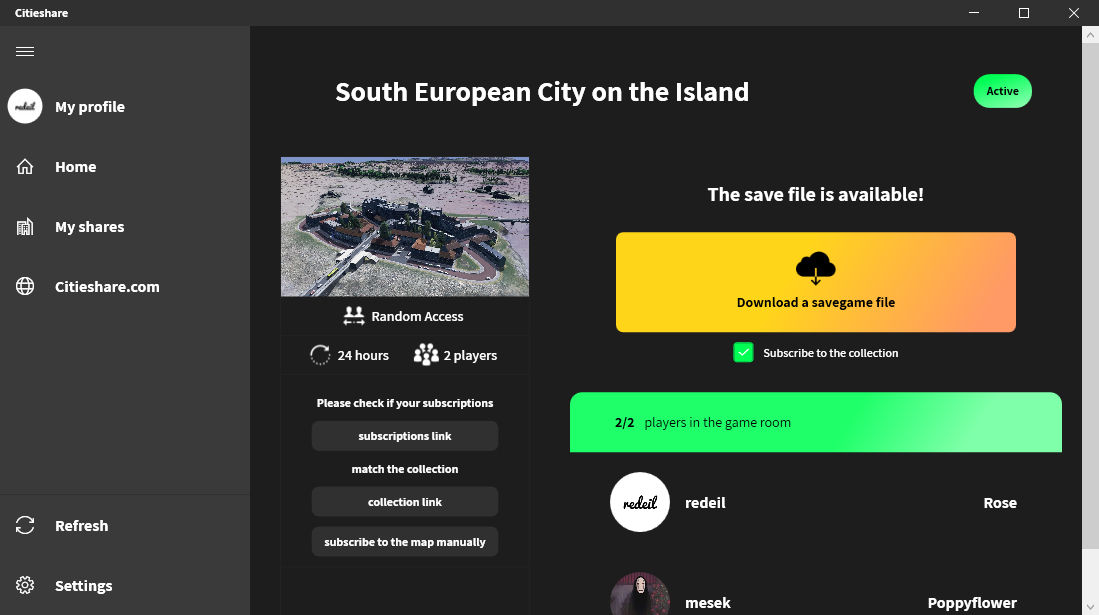Open Citieshare.com from the sidebar

tap(125, 287)
